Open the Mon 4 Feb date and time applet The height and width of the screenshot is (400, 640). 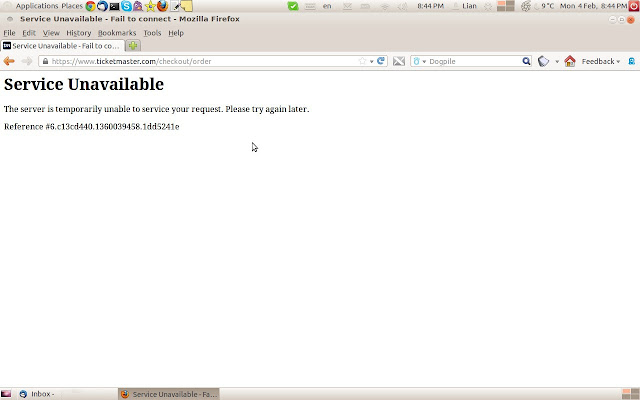(593, 6)
